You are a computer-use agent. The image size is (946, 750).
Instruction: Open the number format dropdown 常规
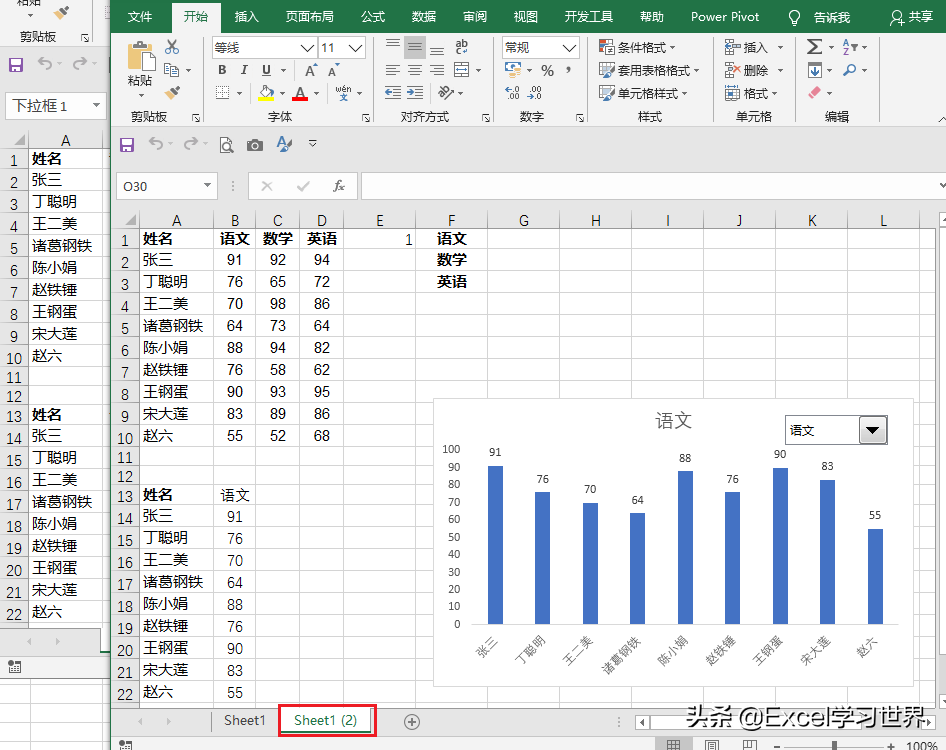570,48
